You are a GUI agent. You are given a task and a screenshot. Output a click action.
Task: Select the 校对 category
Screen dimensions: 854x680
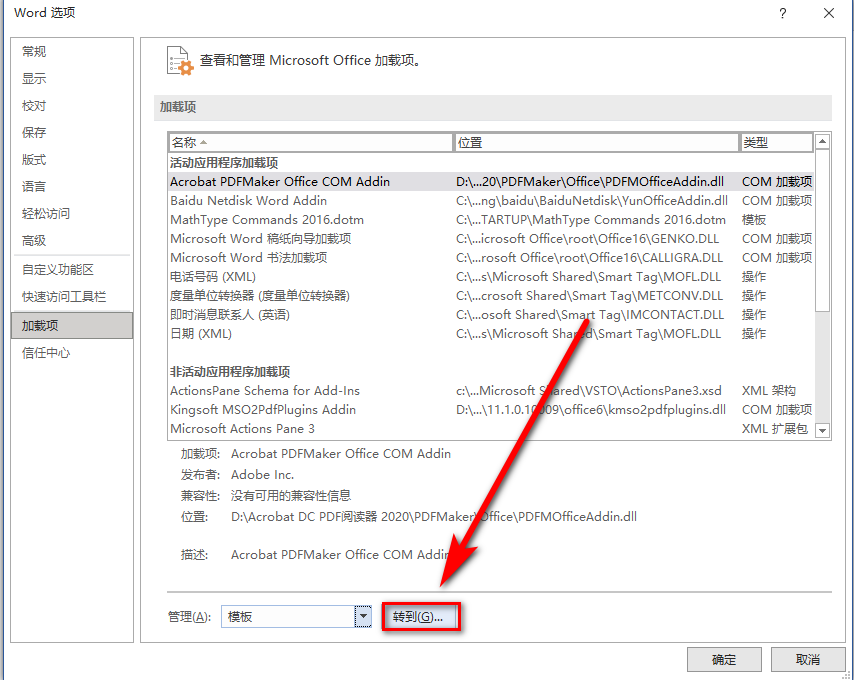click(x=72, y=106)
